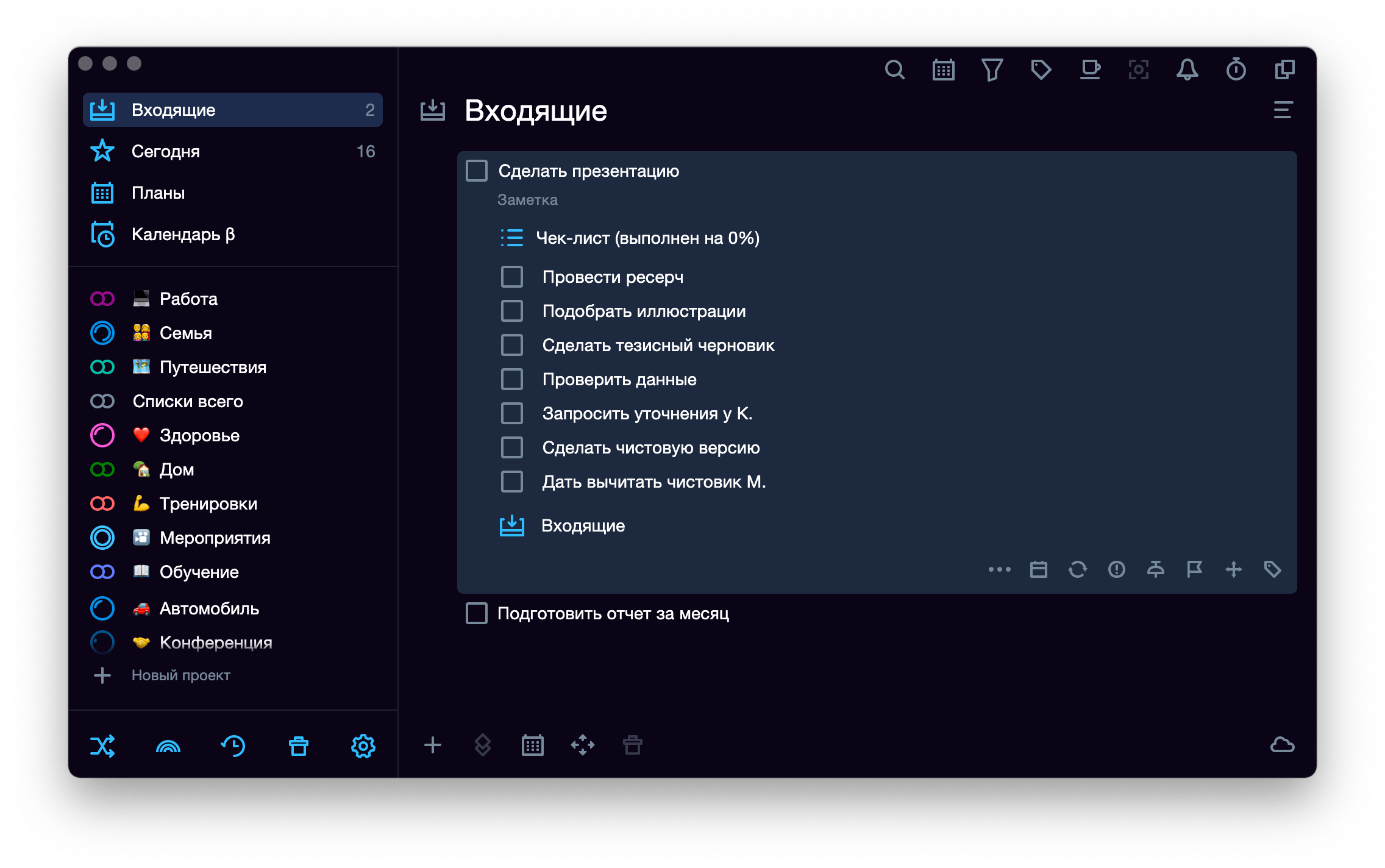
Task: Set date with calendar icon in task toolbar
Action: 1038,569
